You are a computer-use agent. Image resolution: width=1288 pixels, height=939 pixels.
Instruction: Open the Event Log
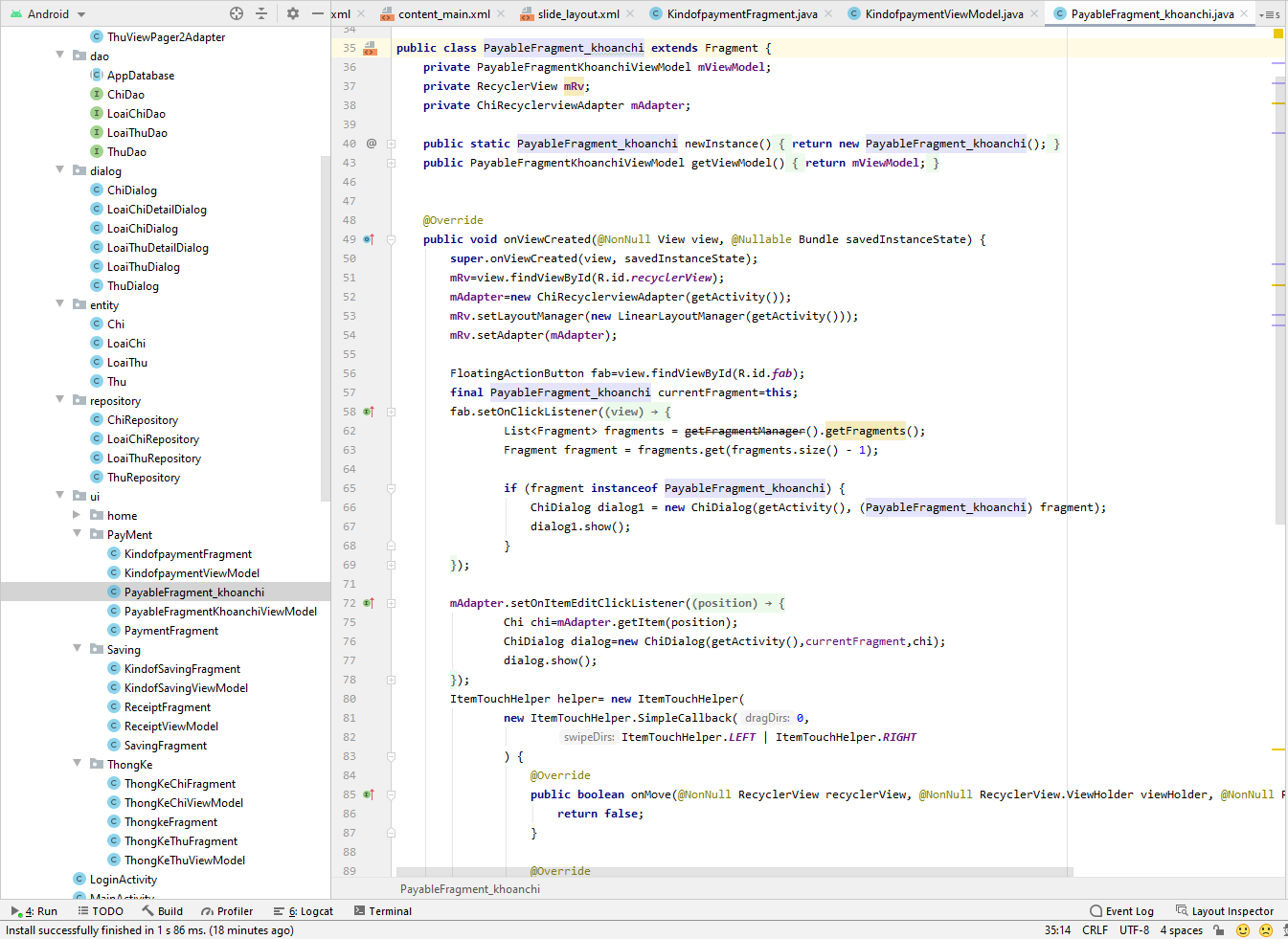click(x=1122, y=911)
